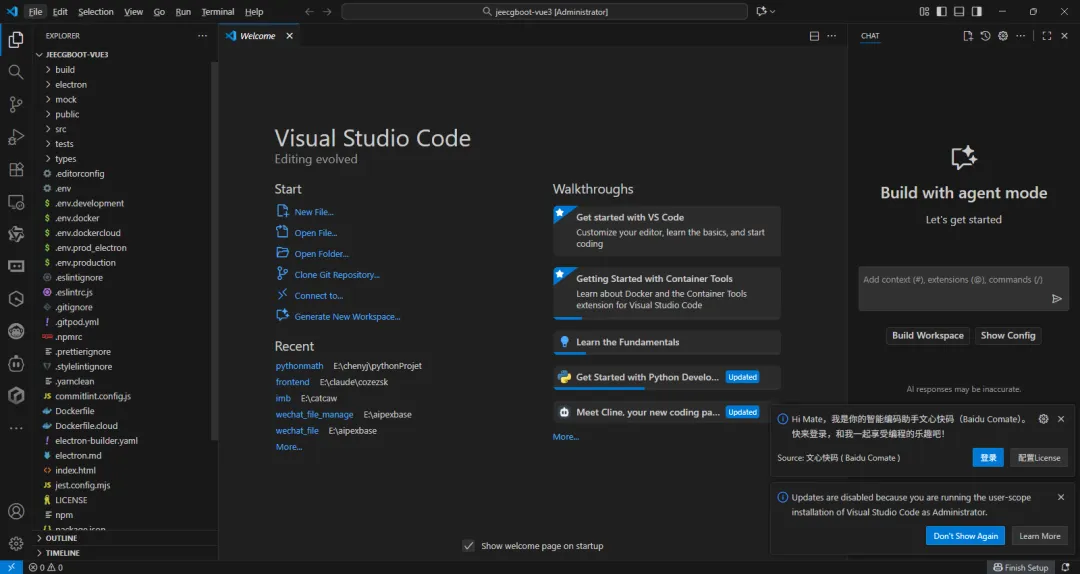
Task: Expand the src folder
Action: pos(61,129)
